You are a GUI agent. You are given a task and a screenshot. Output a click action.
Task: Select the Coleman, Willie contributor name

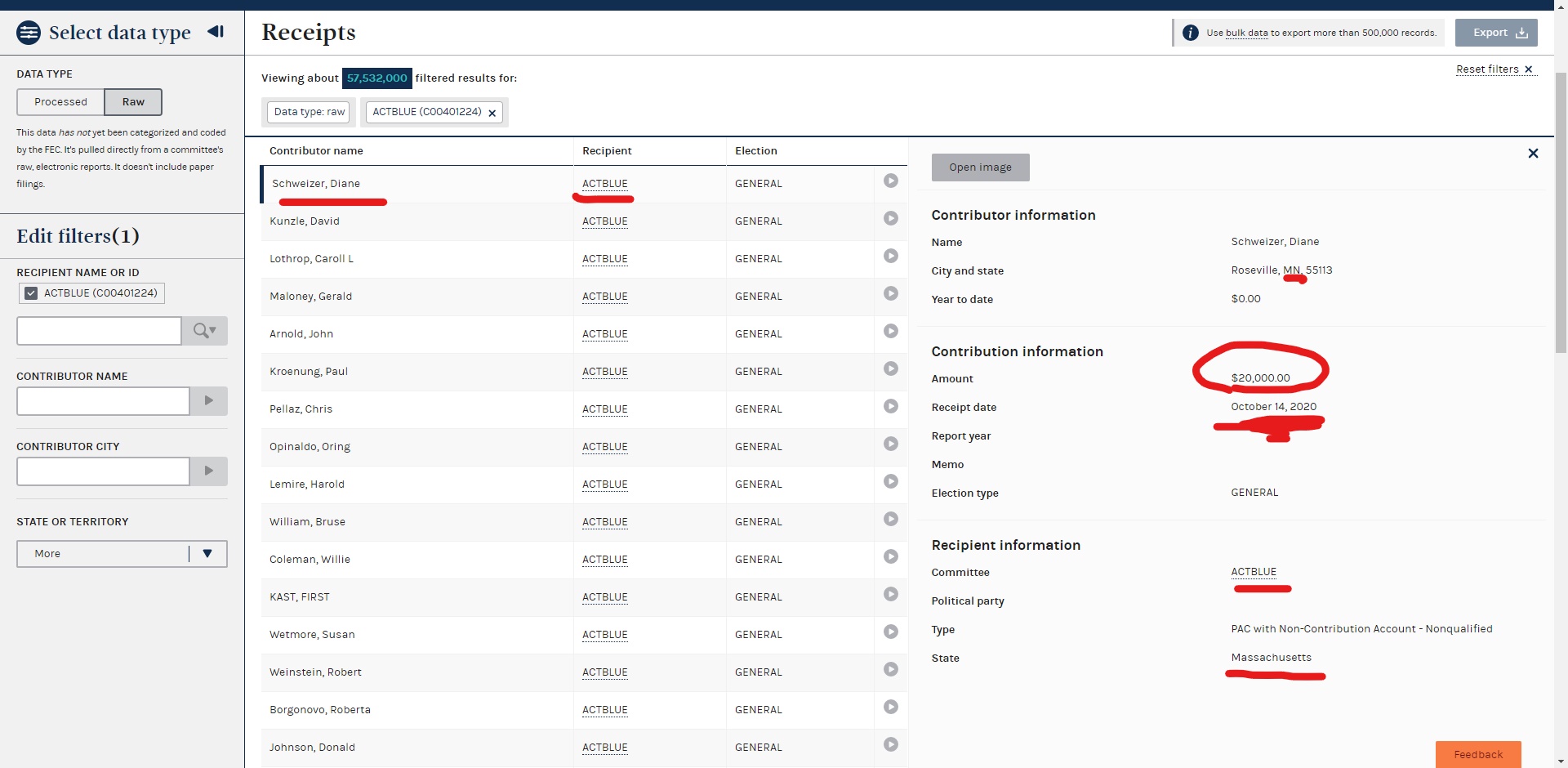(310, 560)
